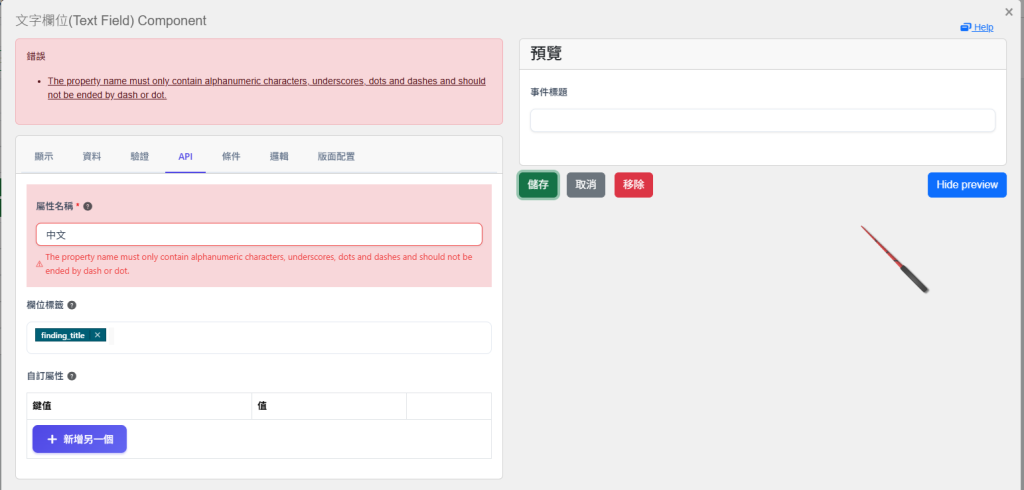Click the 文字欄位(Text Field) Component title

(111, 21)
